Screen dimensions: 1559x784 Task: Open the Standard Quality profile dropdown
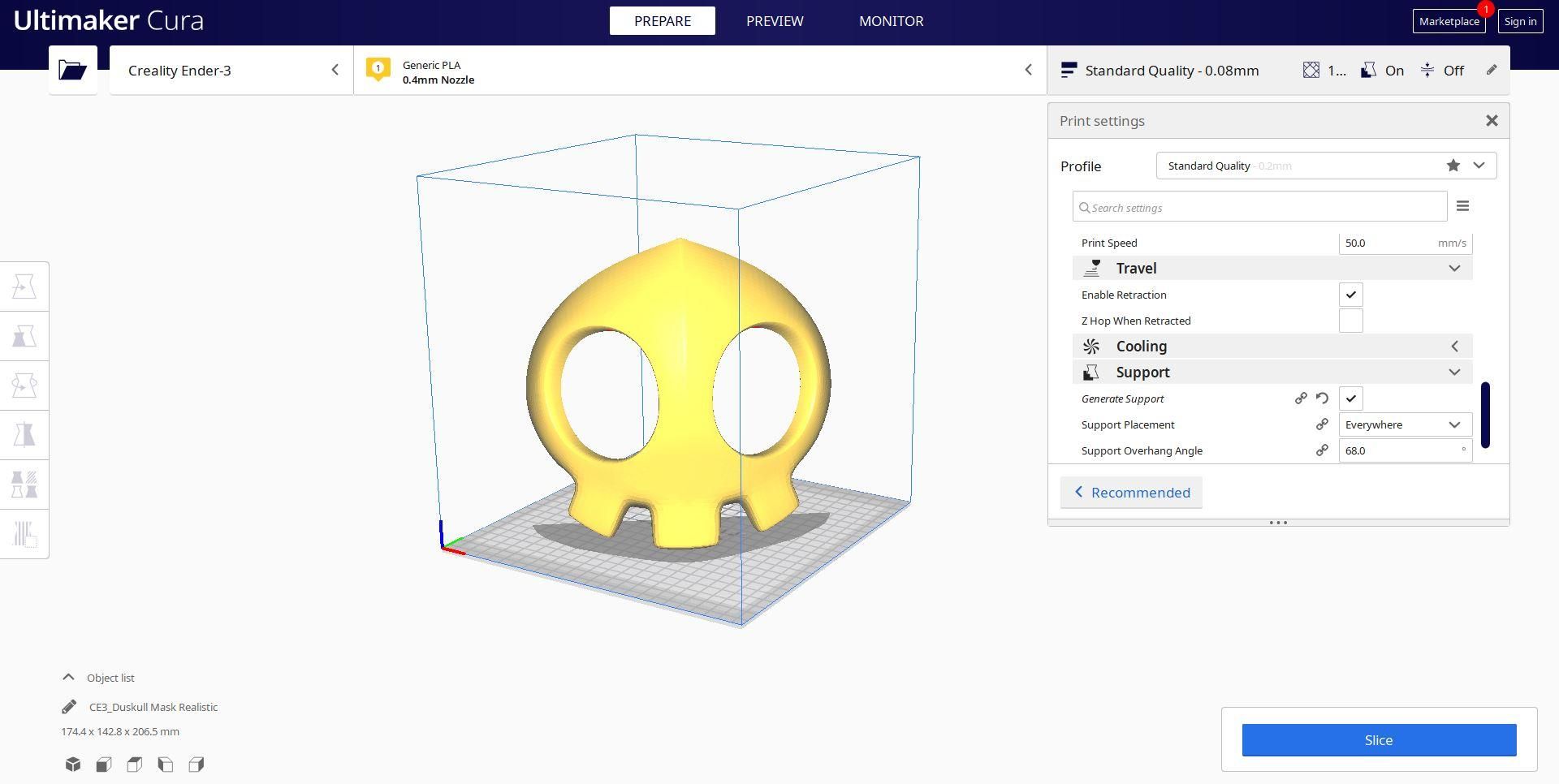[1326, 166]
